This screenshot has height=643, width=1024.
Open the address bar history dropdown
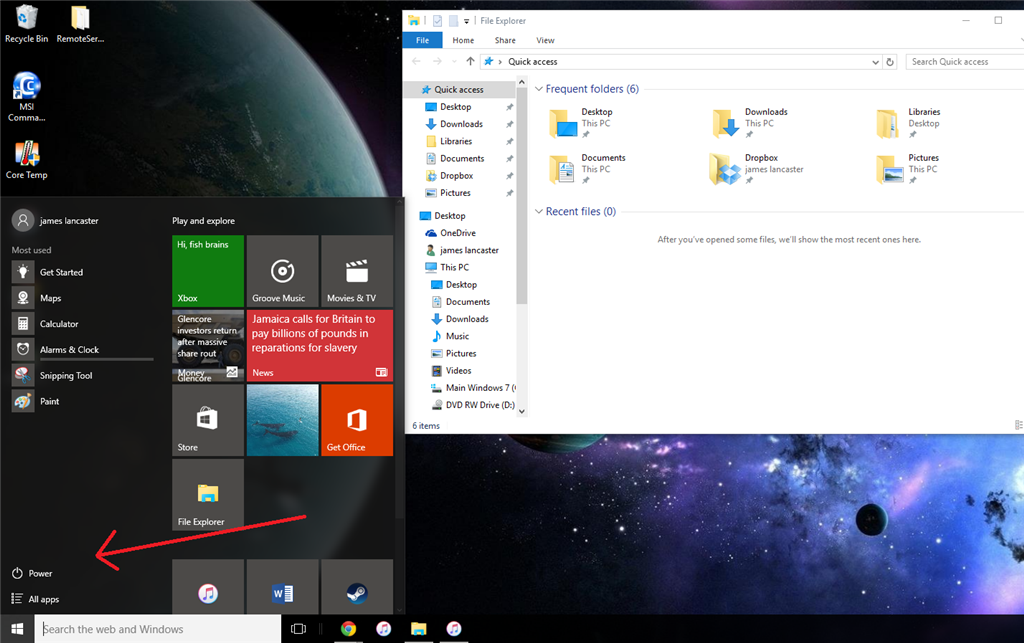(875, 62)
